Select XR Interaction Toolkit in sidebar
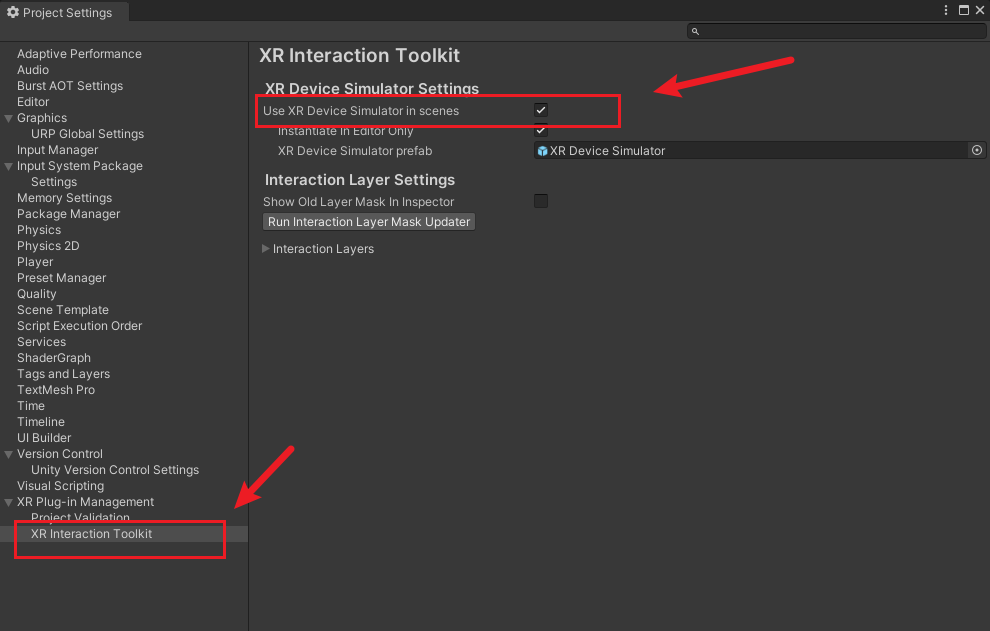This screenshot has height=631, width=990. pyautogui.click(x=92, y=534)
